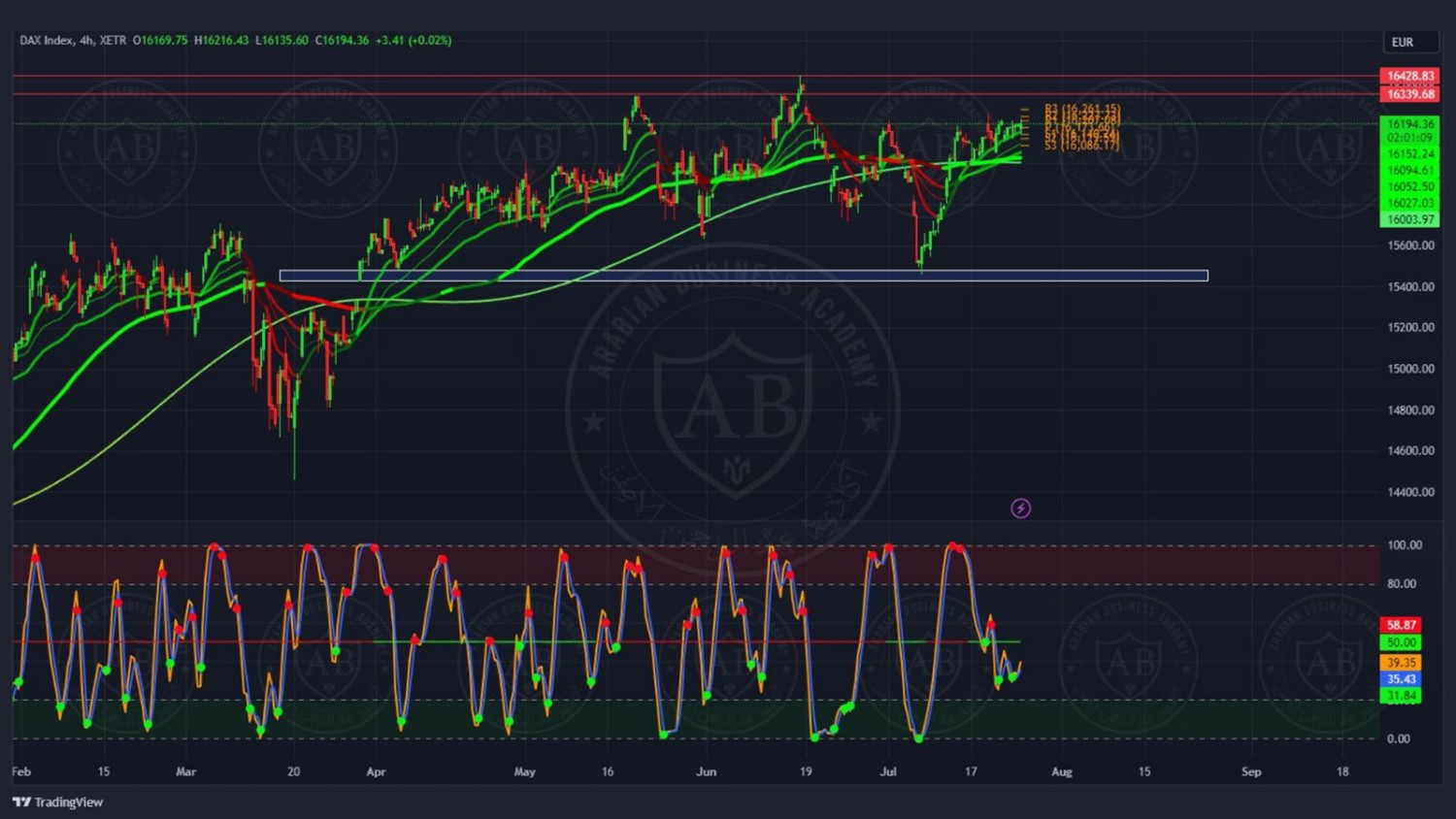Click the oscillator scale value 80.00
Screen dimensions: 1456x819
(x=1402, y=584)
